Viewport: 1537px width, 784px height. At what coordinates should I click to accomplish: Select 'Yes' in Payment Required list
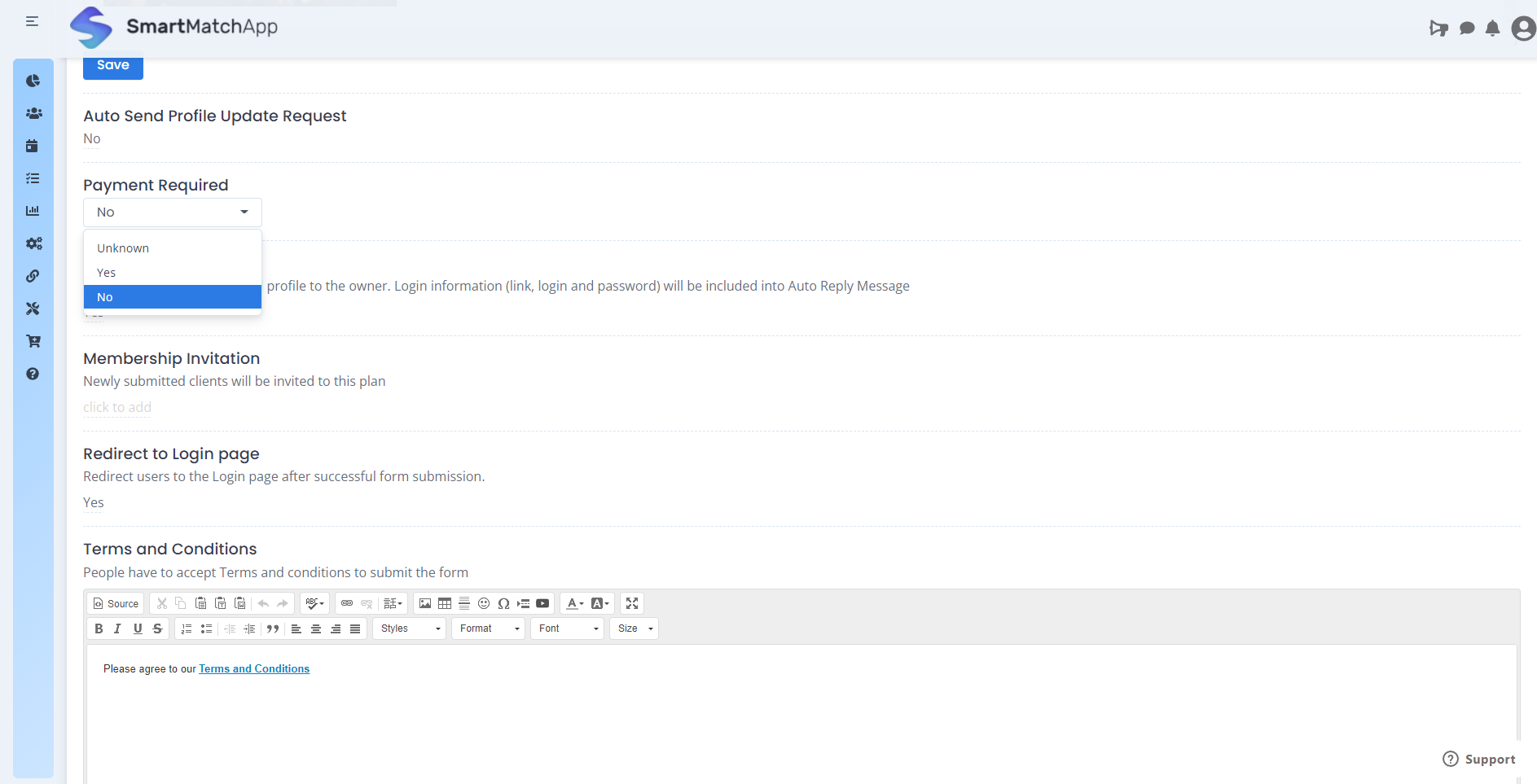coord(107,273)
